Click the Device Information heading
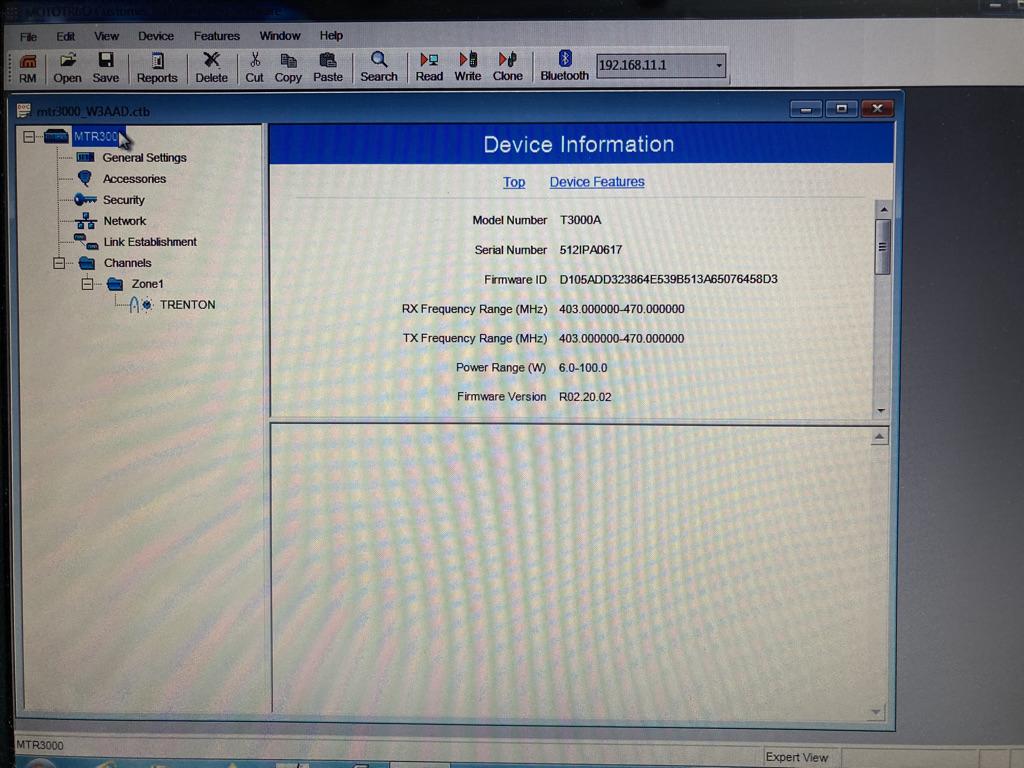Image resolution: width=1024 pixels, height=768 pixels. click(x=579, y=144)
